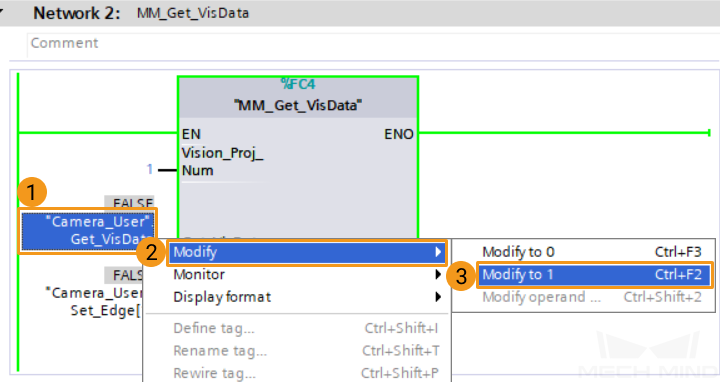This screenshot has width=720, height=382.
Task: Click the Comment input field
Action: coord(373,44)
